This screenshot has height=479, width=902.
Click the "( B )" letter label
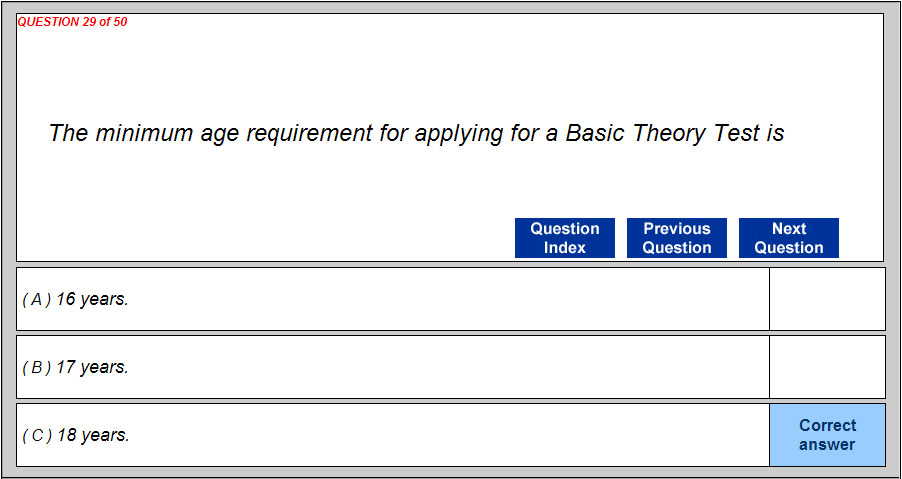pyautogui.click(x=37, y=367)
